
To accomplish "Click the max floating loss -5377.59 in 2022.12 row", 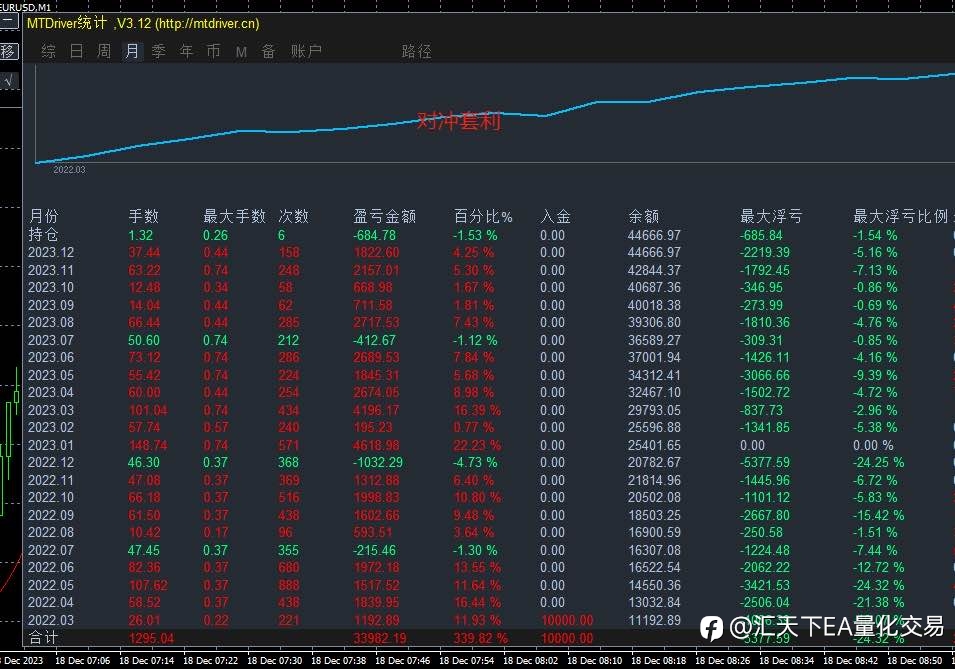I will [764, 462].
